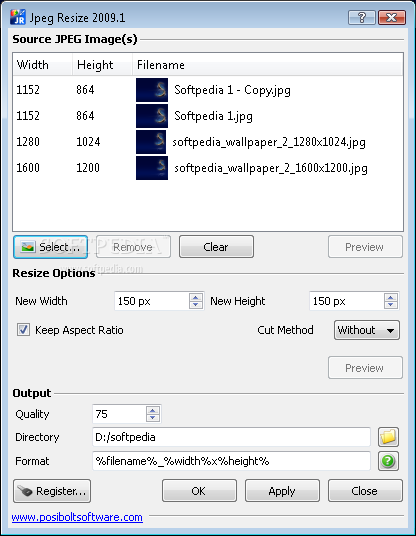Image resolution: width=416 pixels, height=536 pixels.
Task: Click height cell 1024
Action: pyautogui.click(x=88, y=142)
